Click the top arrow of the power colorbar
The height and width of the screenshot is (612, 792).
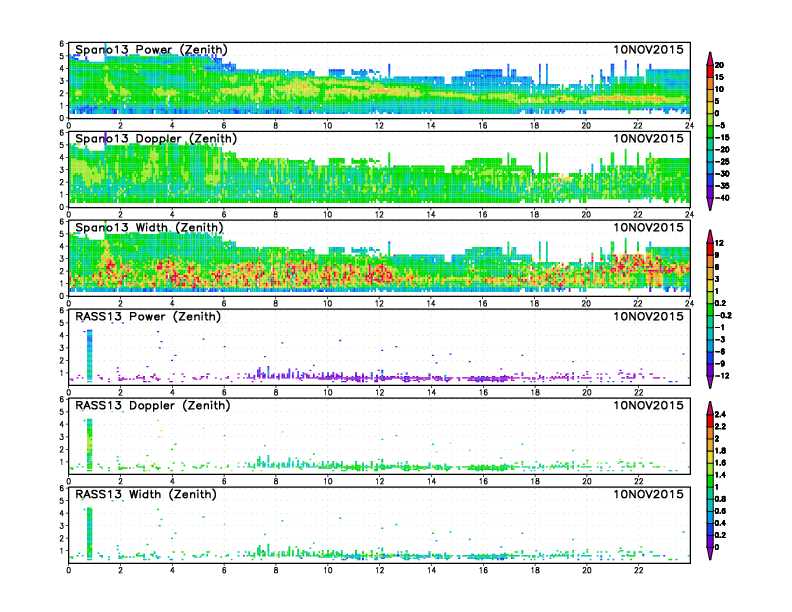click(710, 54)
